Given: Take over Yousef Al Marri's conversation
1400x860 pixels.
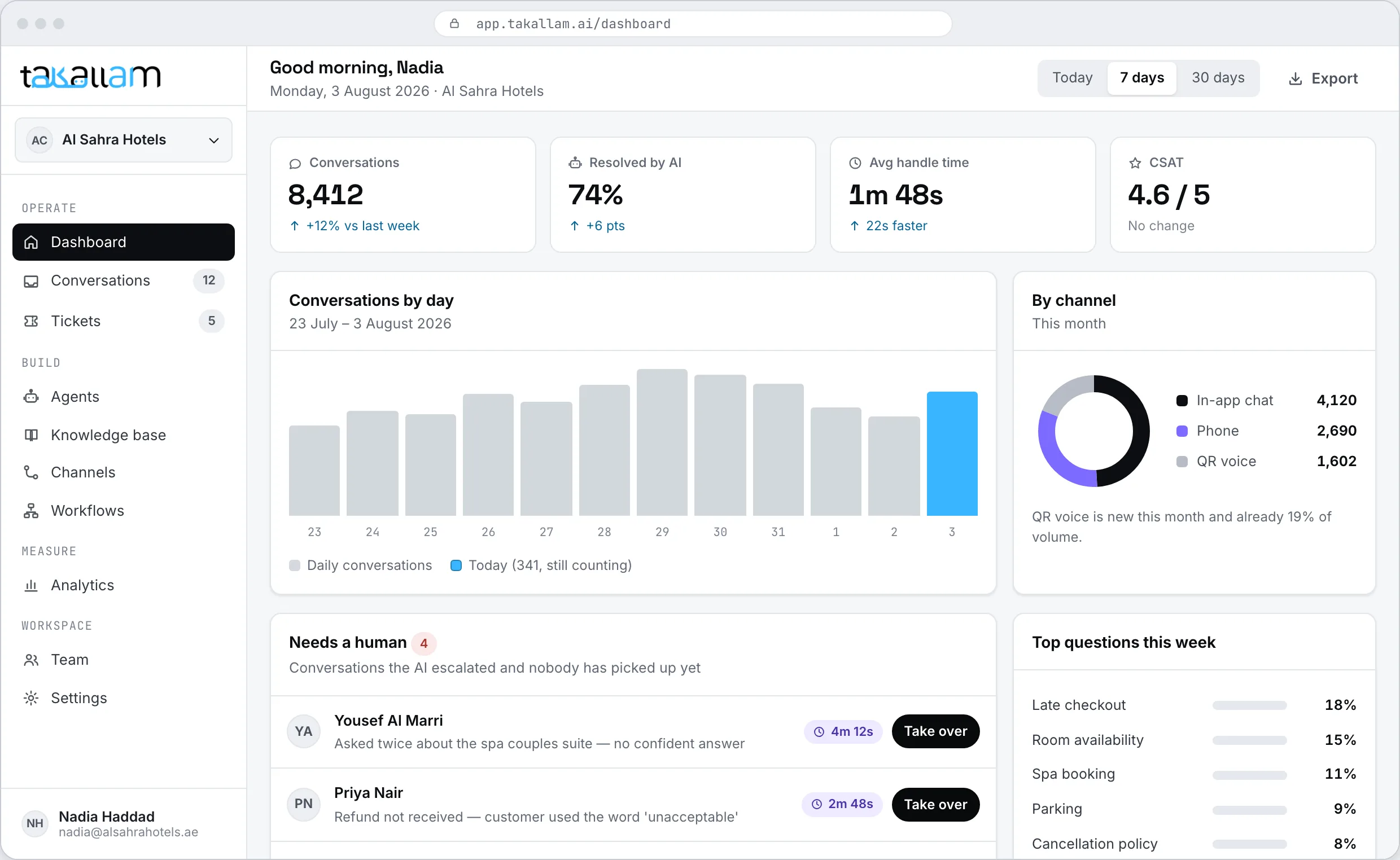Looking at the screenshot, I should click(935, 731).
